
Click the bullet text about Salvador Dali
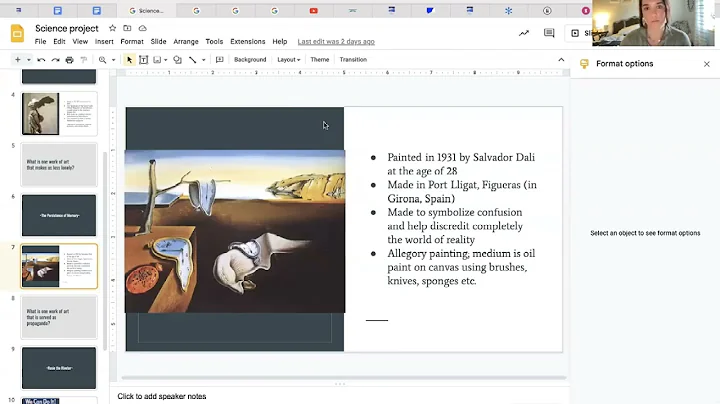pyautogui.click(x=461, y=164)
